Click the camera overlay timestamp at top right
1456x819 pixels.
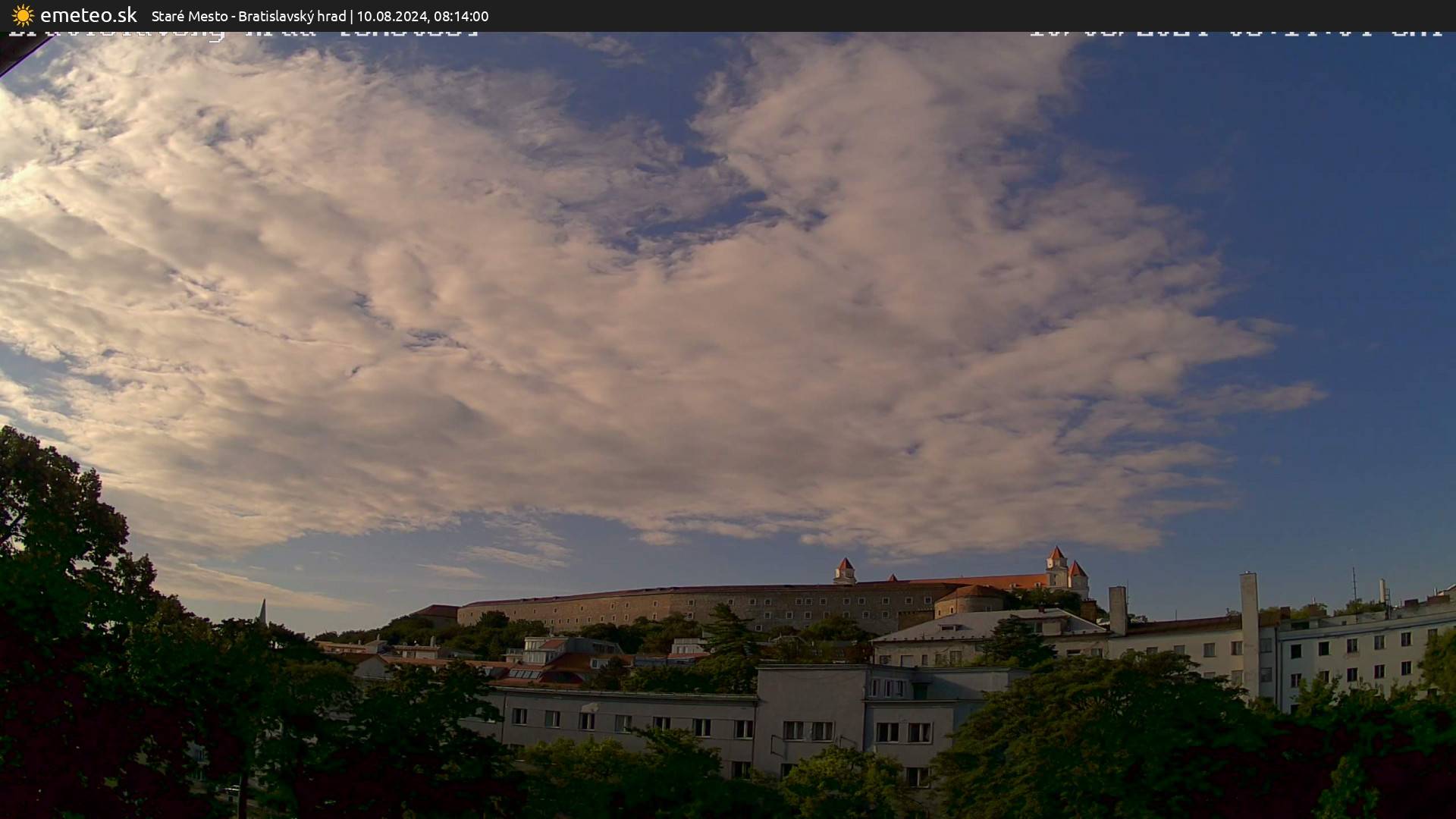pyautogui.click(x=1235, y=33)
